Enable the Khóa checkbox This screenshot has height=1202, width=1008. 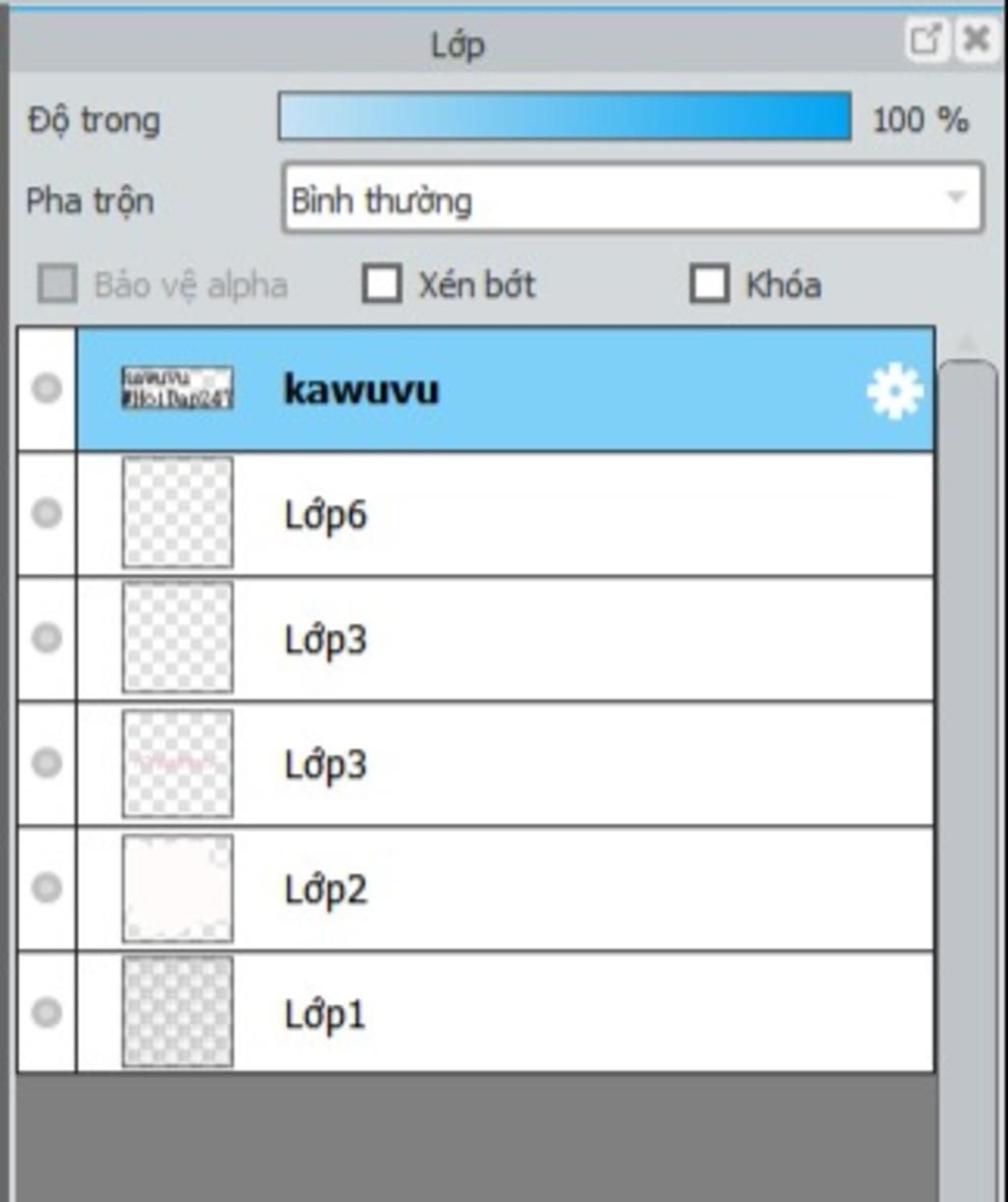[x=710, y=285]
